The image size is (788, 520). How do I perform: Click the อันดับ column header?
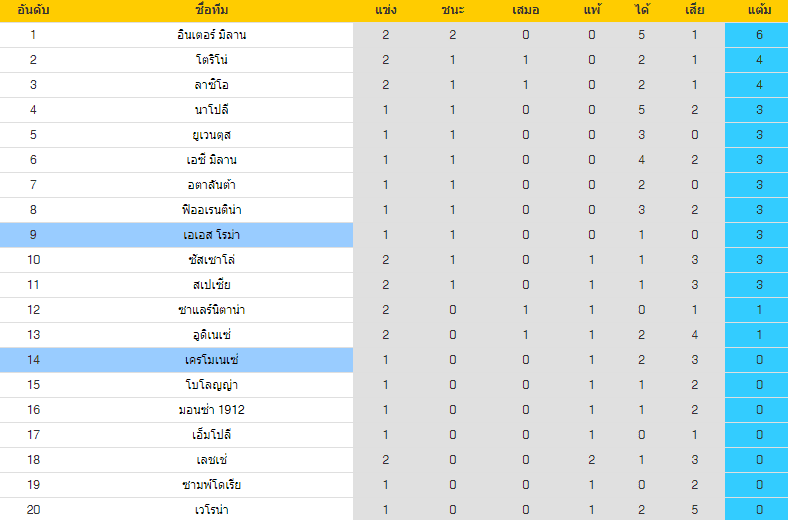click(x=33, y=10)
